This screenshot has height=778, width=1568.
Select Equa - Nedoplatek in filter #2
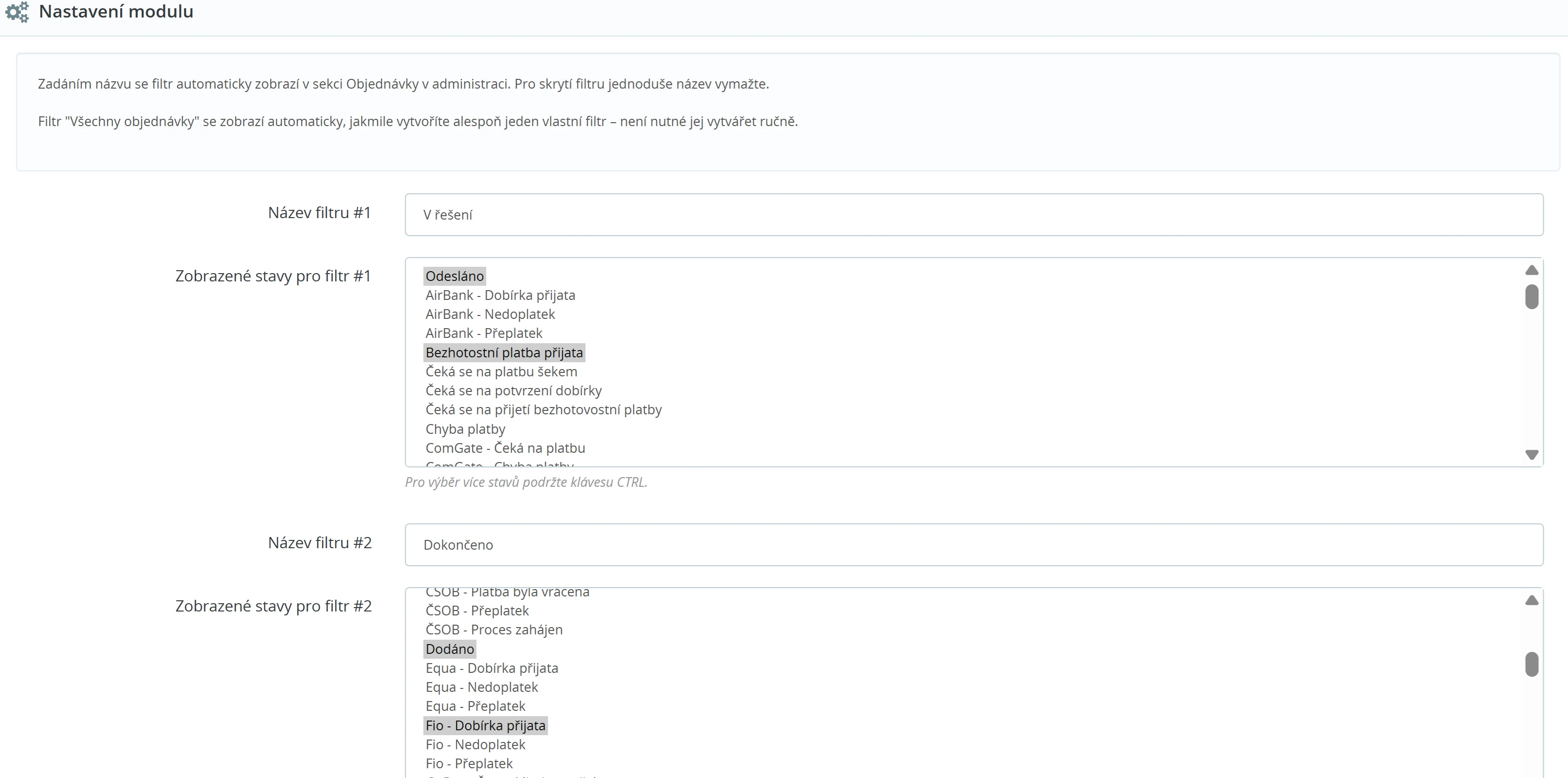(x=481, y=687)
